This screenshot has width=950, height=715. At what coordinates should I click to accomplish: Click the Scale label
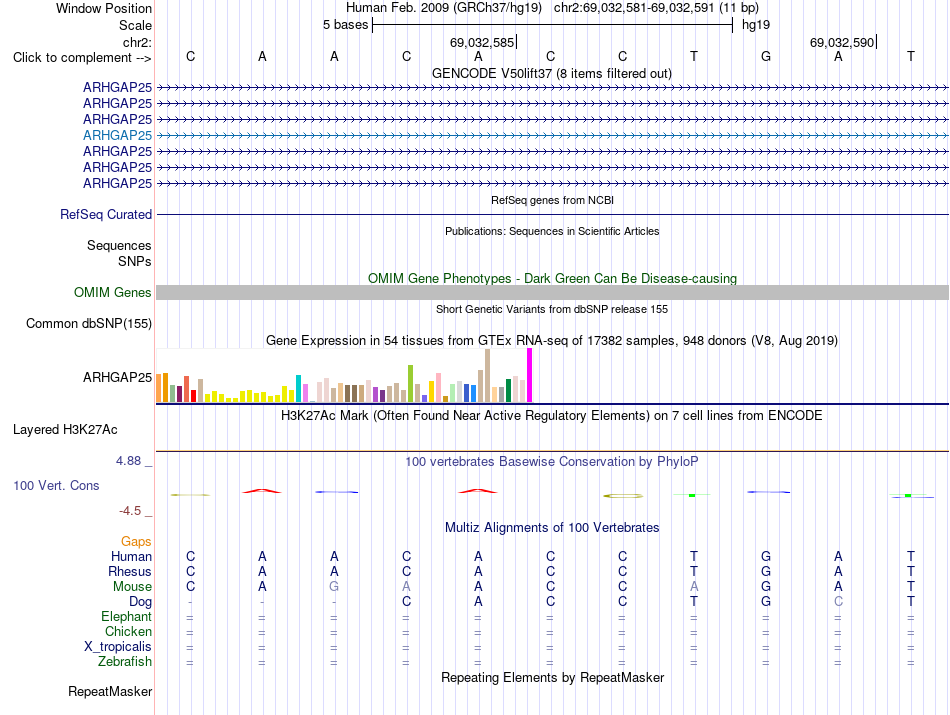(136, 25)
